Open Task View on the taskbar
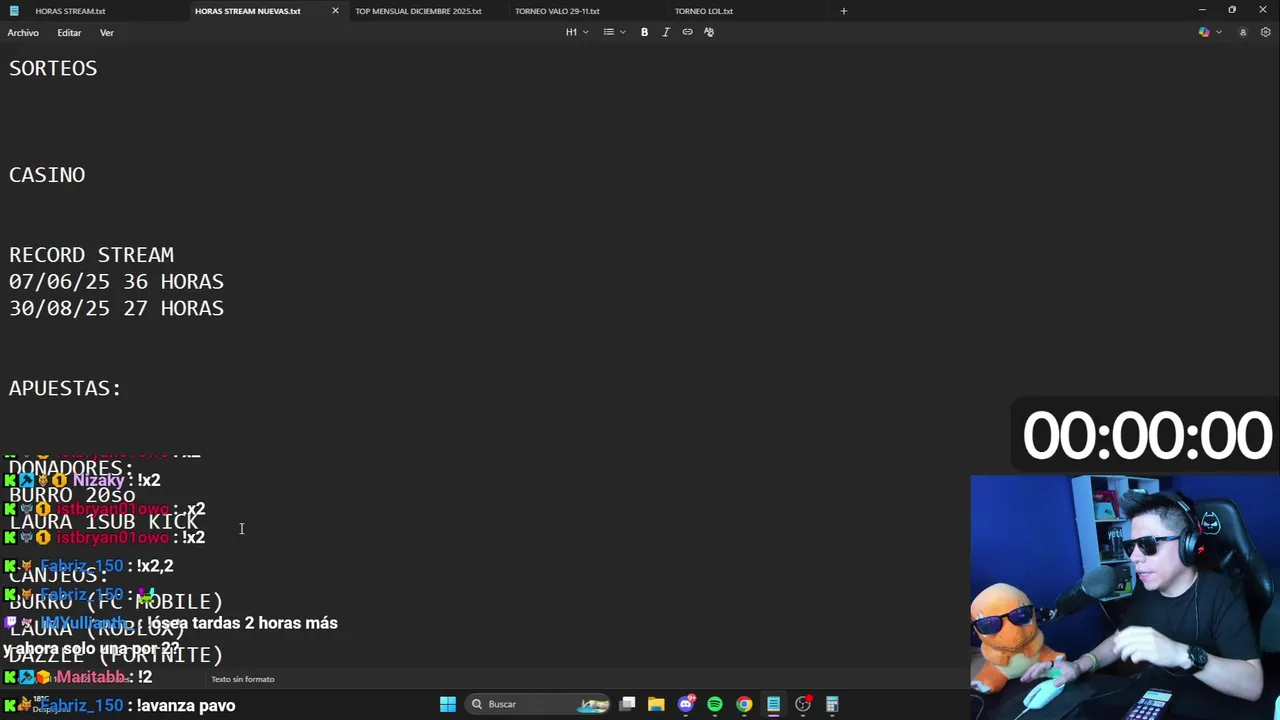 pos(627,704)
